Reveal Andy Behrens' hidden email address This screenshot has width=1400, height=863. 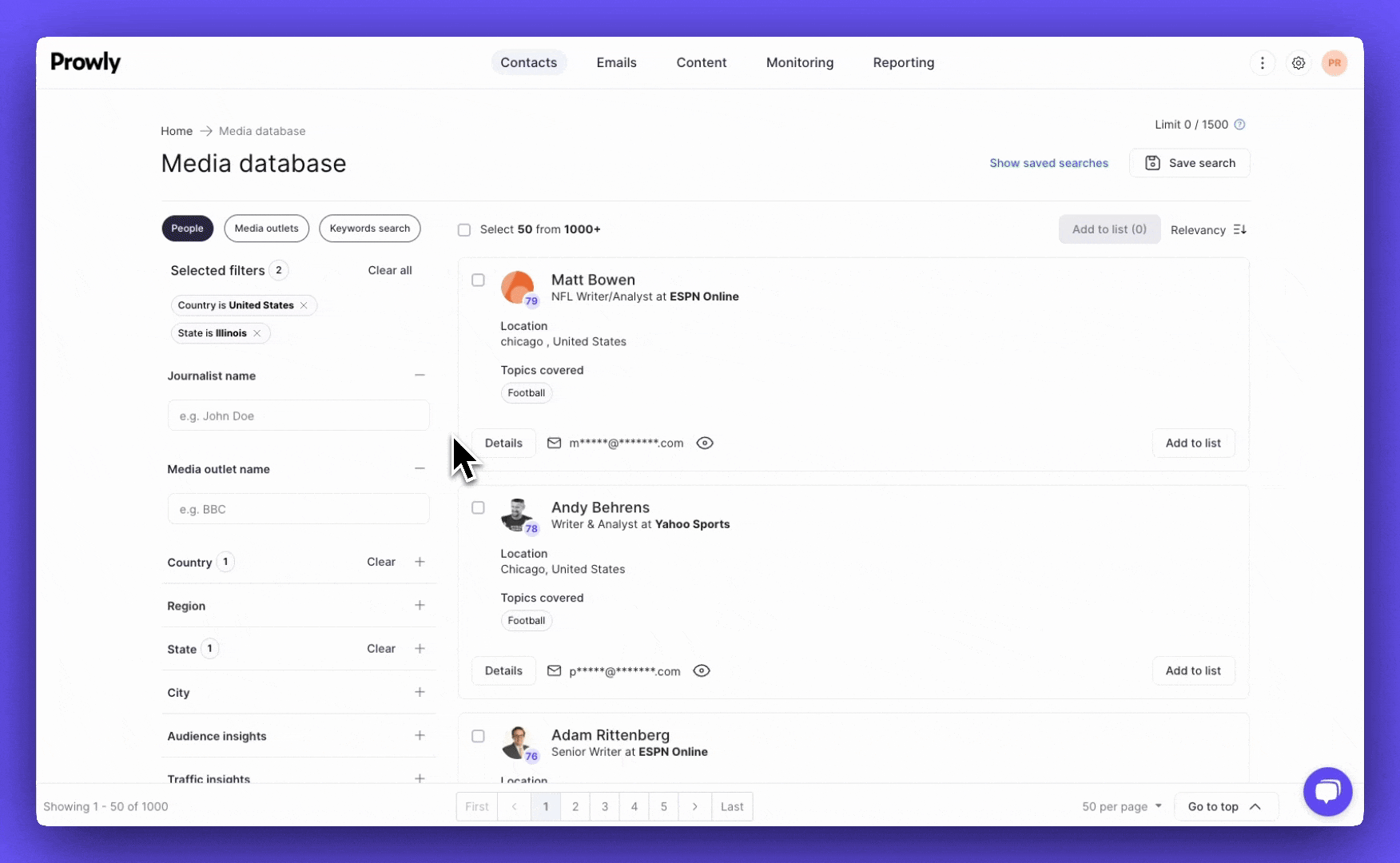click(x=701, y=671)
